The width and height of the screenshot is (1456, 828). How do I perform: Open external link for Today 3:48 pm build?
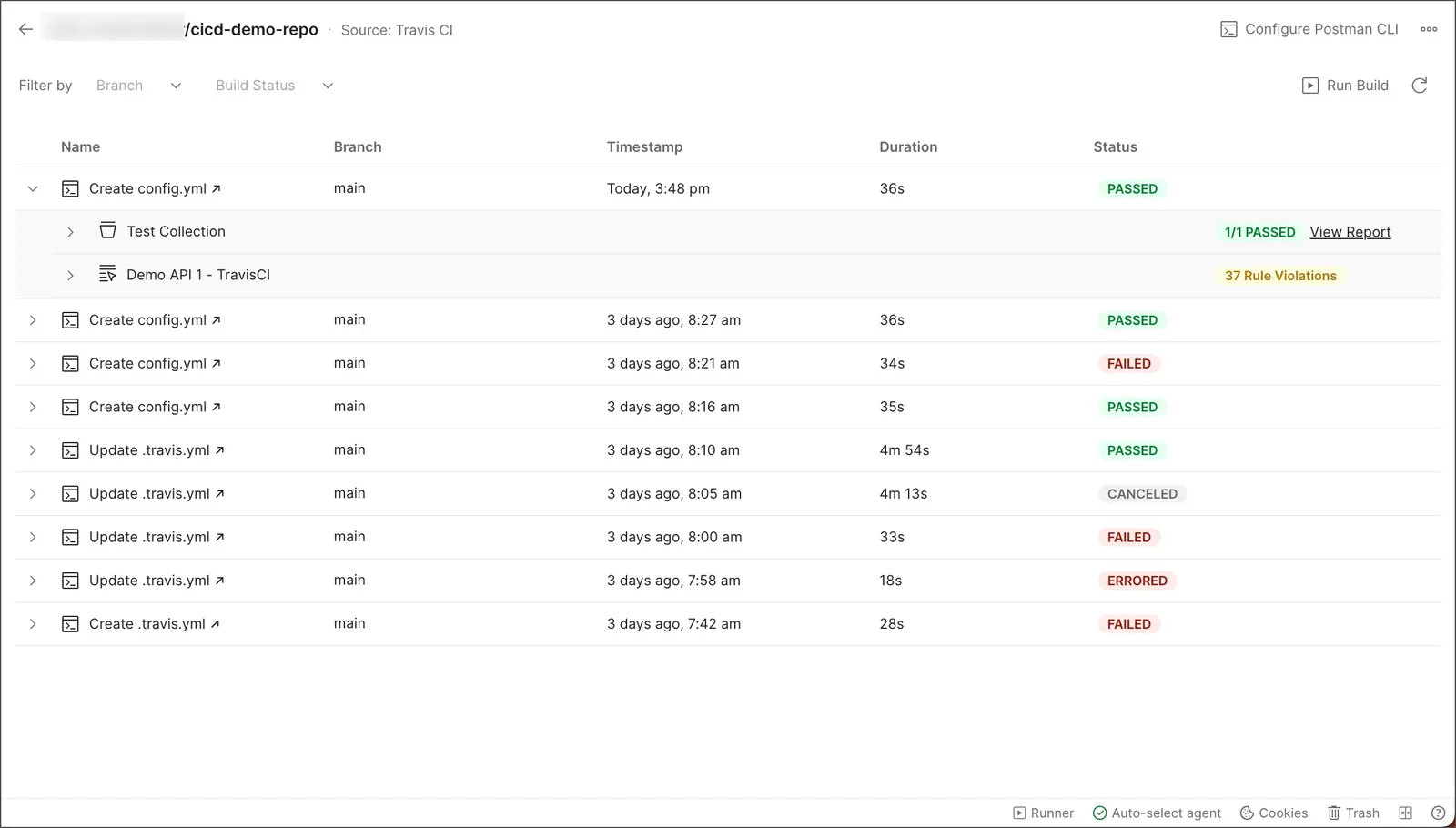click(217, 188)
